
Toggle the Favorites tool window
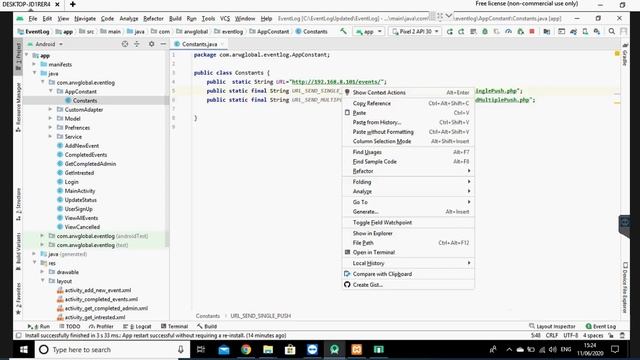(18, 298)
